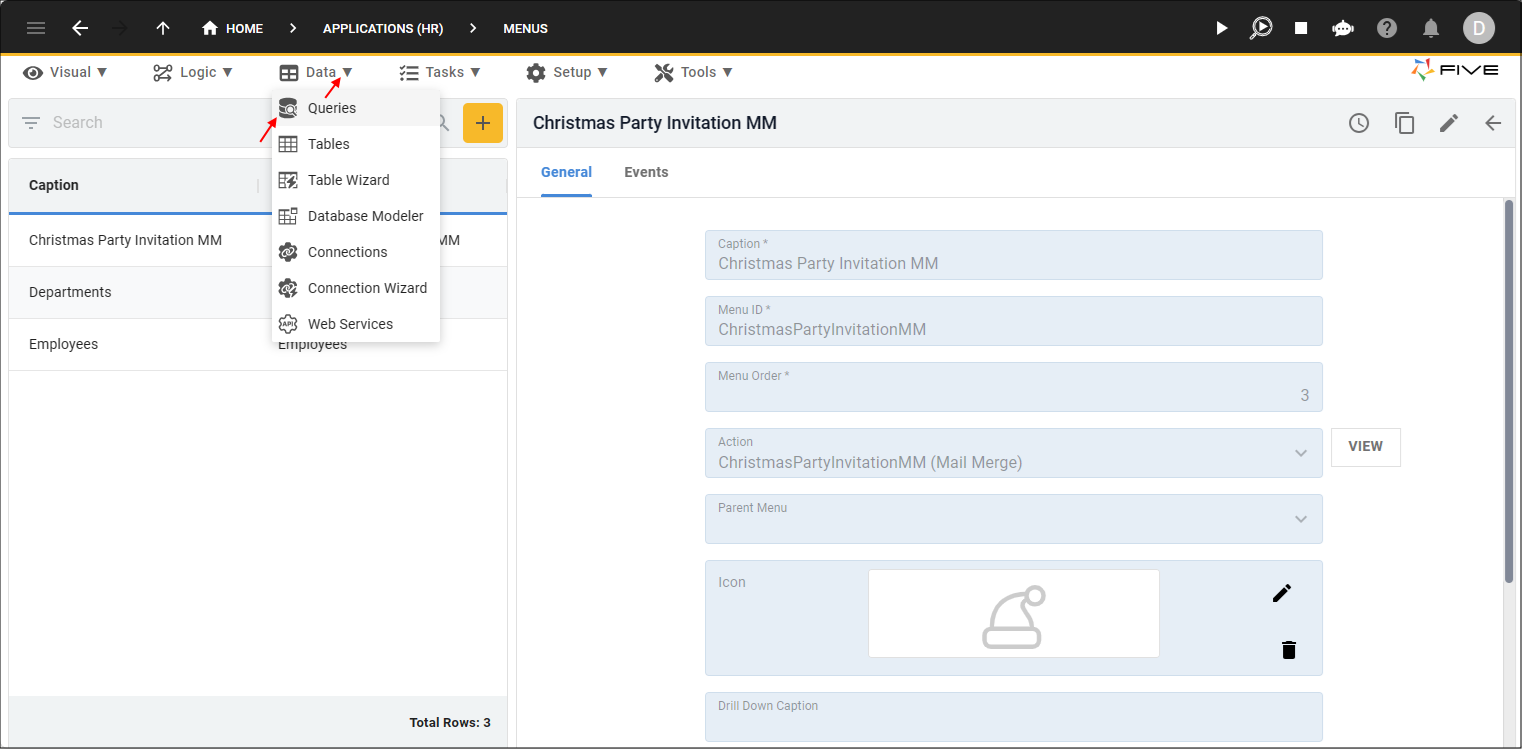Go to HOME in breadcrumb
Viewport: 1522px width, 749px height.
tap(233, 28)
